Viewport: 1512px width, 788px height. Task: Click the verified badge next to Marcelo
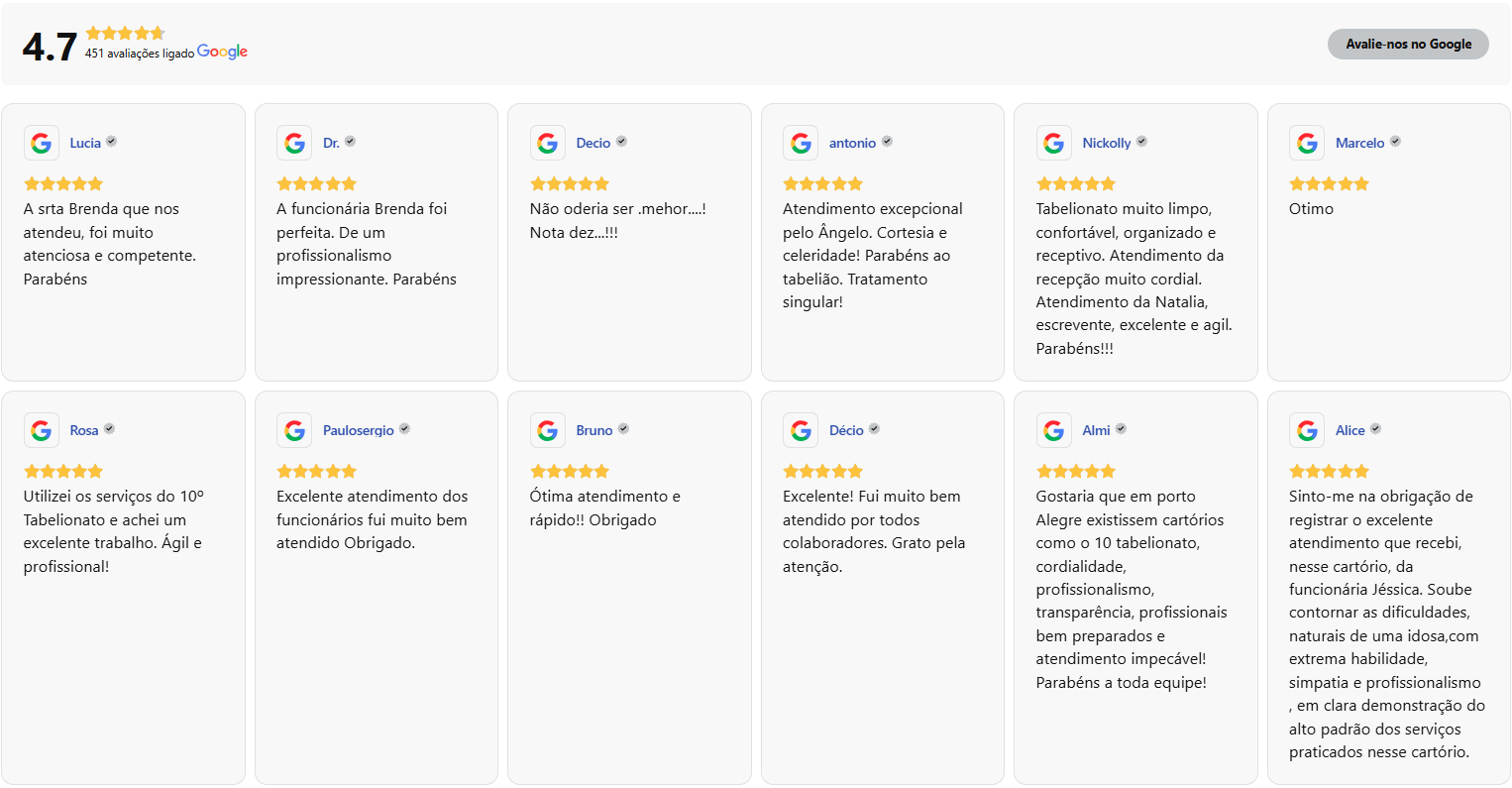pyautogui.click(x=1395, y=142)
